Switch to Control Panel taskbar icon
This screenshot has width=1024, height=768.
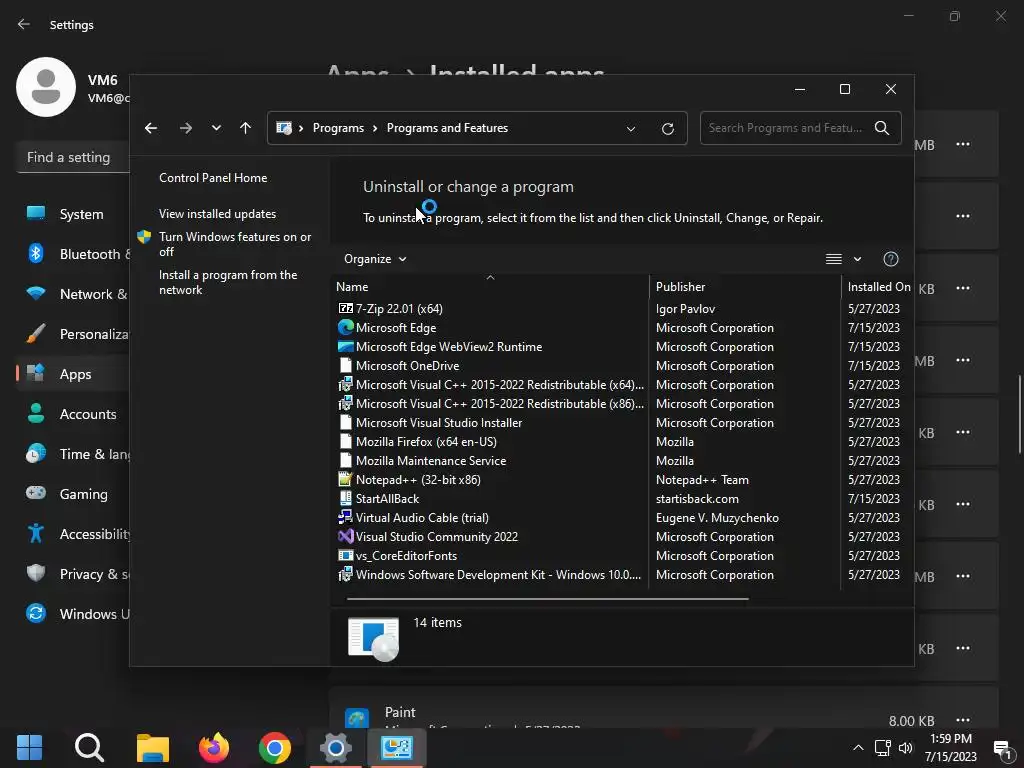click(x=397, y=748)
